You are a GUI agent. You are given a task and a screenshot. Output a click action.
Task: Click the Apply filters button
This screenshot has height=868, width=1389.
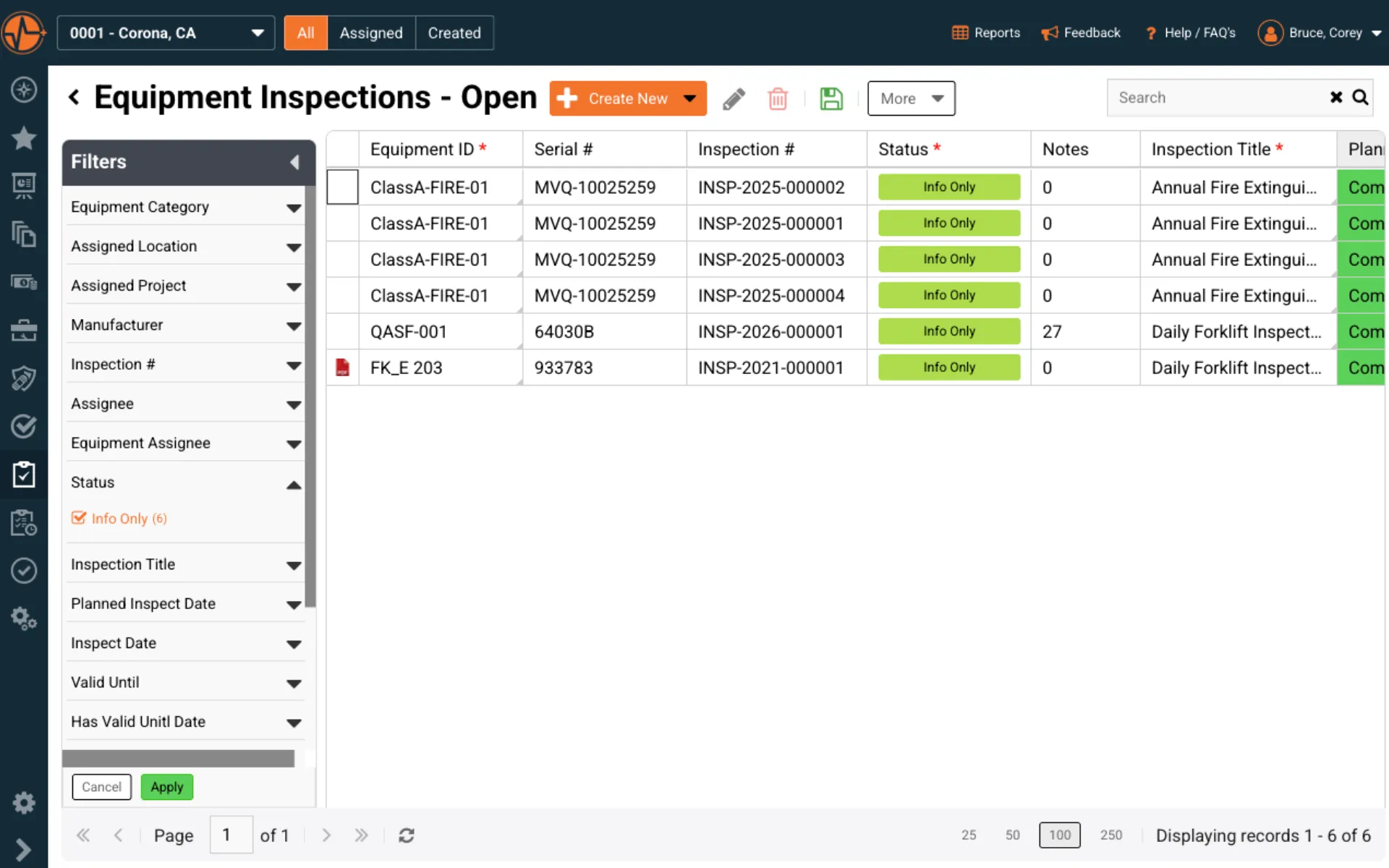click(166, 787)
